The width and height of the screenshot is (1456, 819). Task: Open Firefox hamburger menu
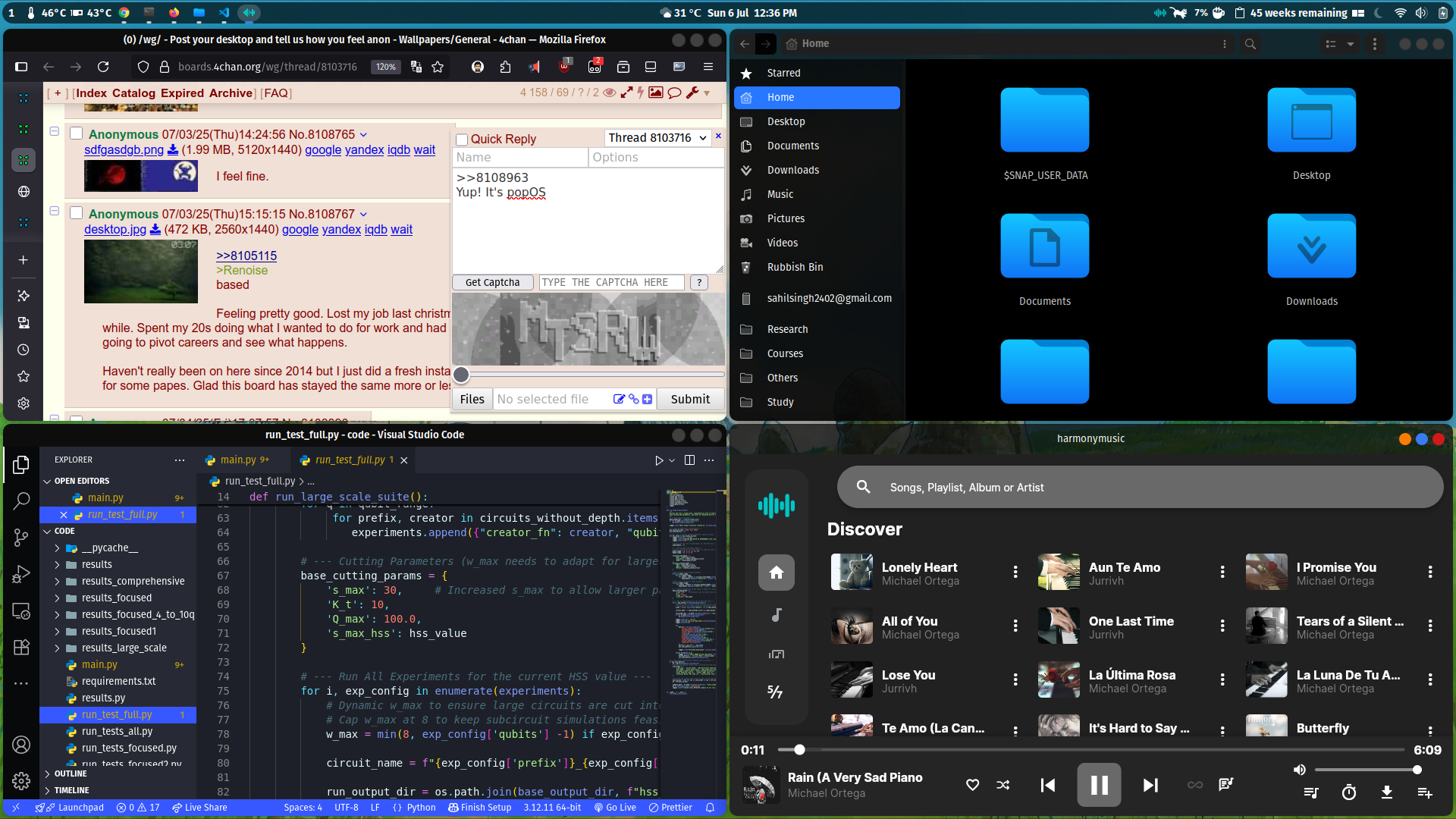[708, 67]
